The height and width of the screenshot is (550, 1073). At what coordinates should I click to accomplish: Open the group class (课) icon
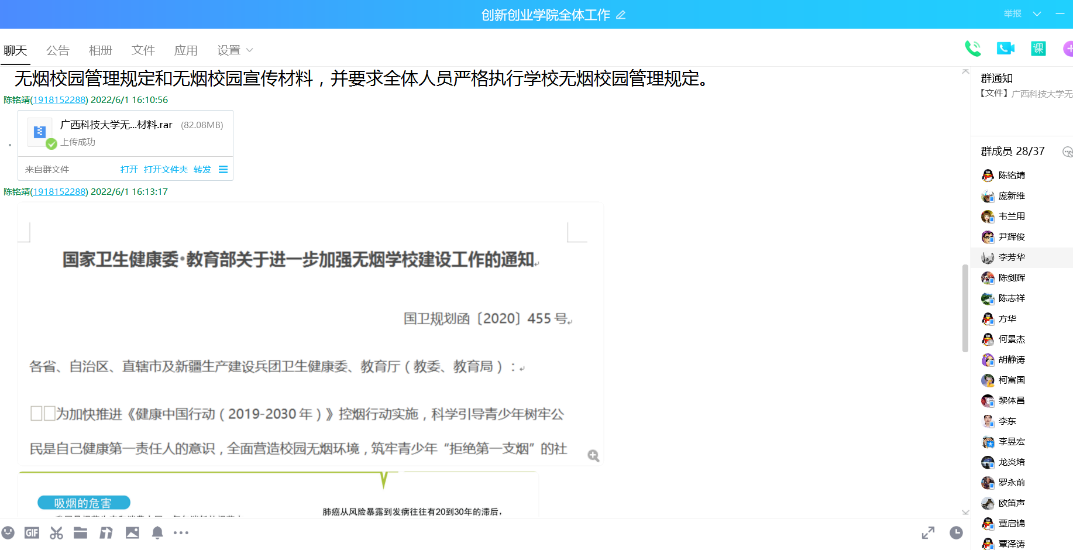(x=1039, y=48)
